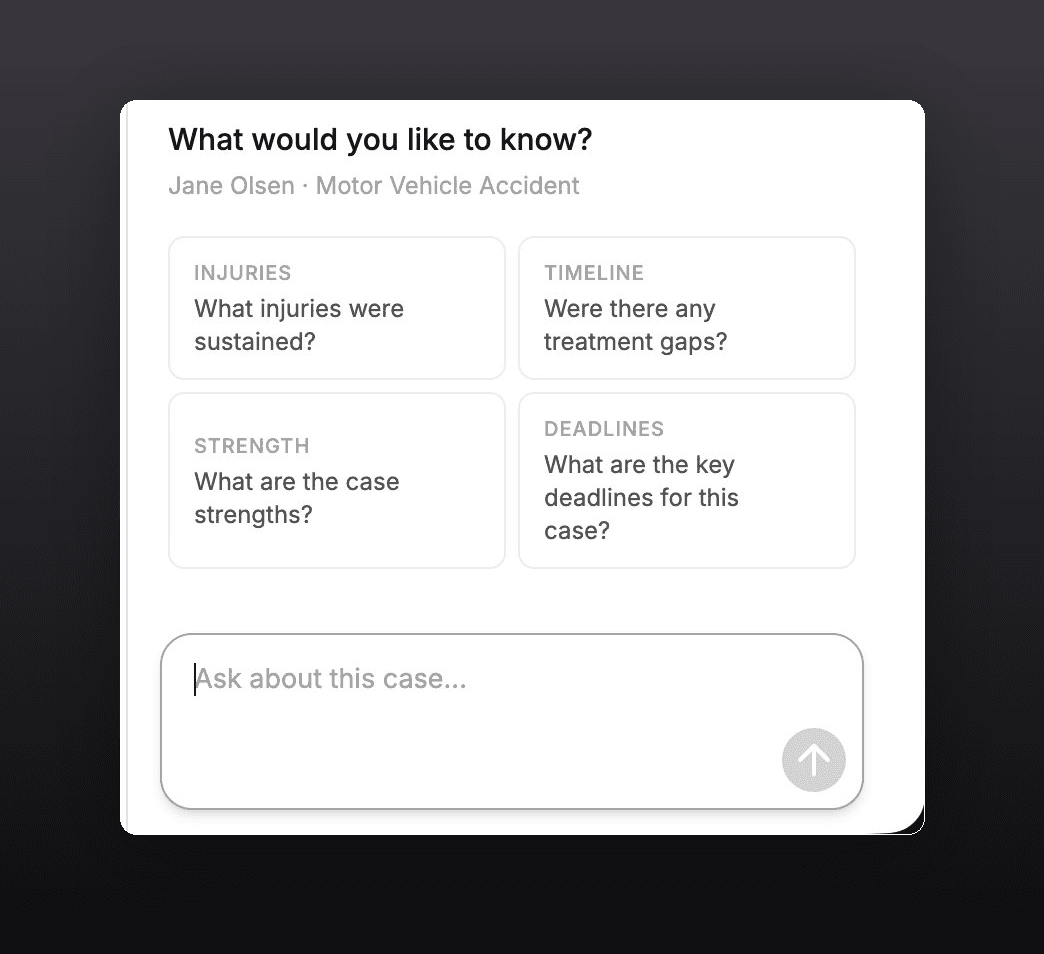The width and height of the screenshot is (1044, 954).
Task: Click the 'What would you like to know?' heading
Action: point(380,140)
